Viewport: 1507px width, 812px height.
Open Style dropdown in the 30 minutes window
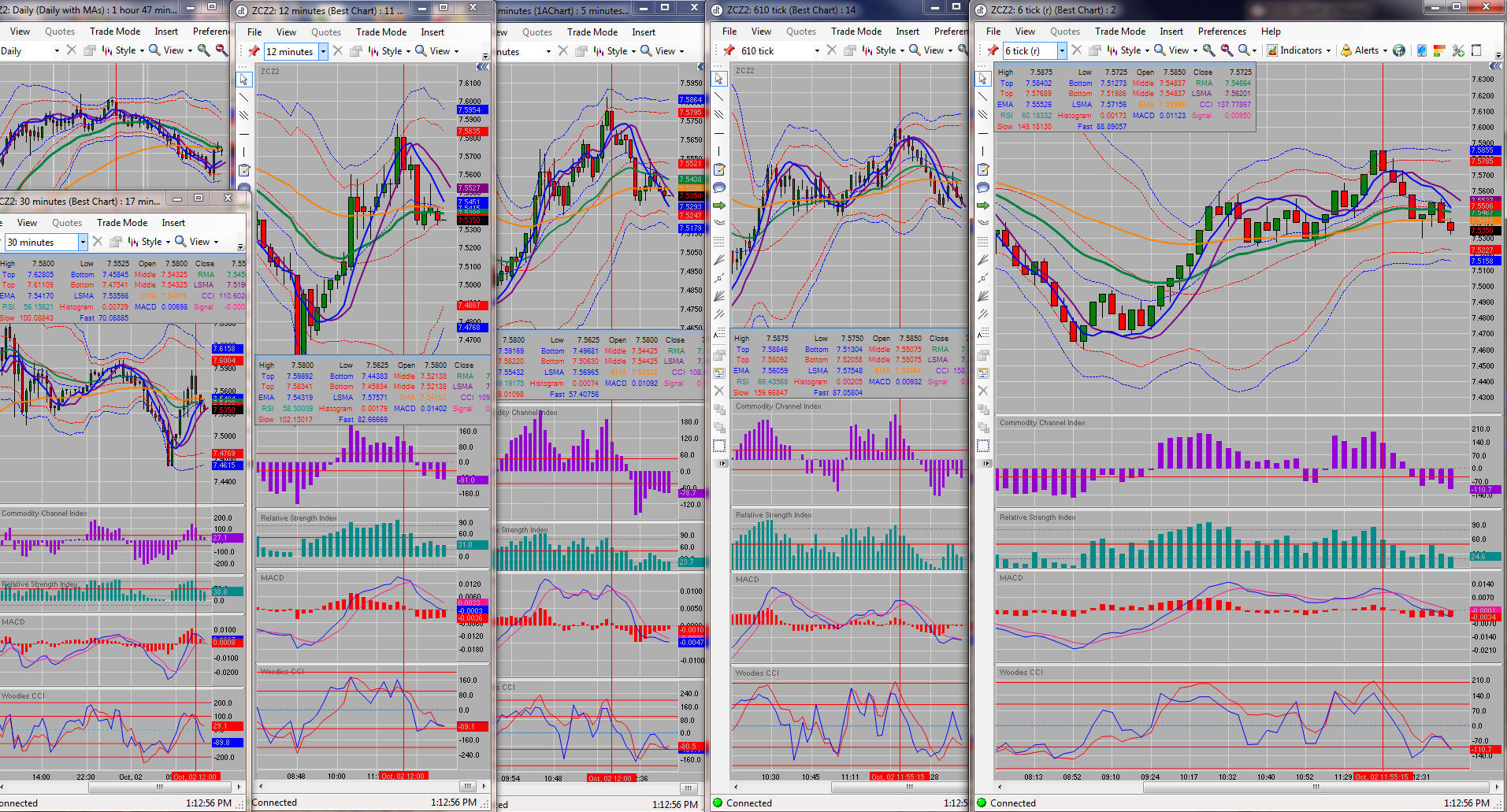click(150, 242)
